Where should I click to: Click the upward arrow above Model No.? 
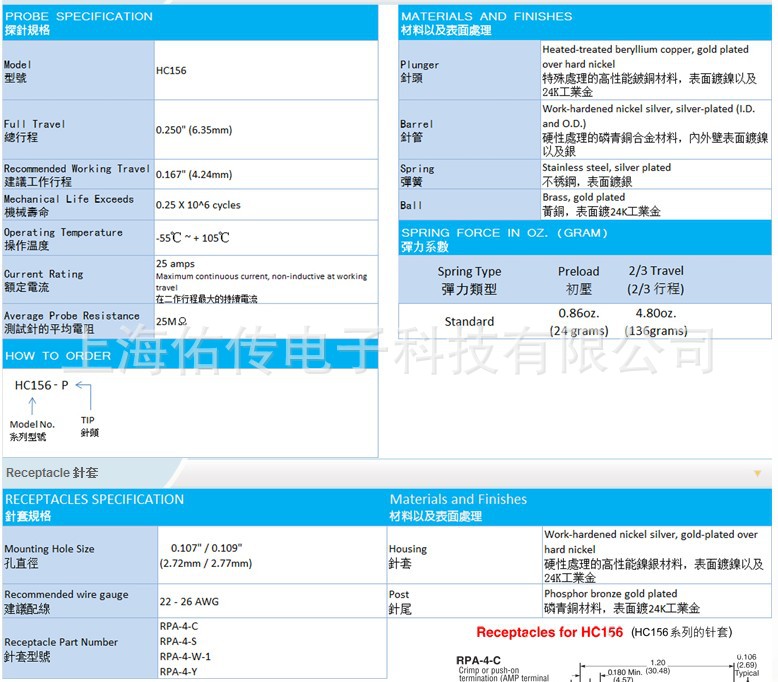pyautogui.click(x=31, y=406)
